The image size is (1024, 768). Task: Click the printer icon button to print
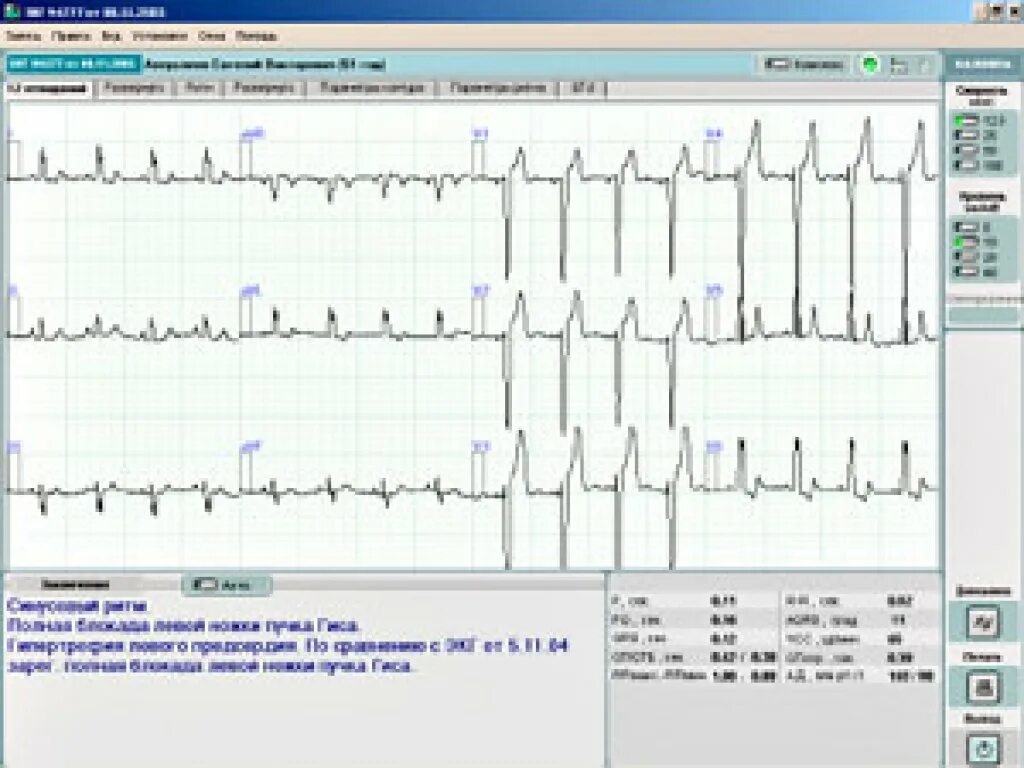(983, 686)
